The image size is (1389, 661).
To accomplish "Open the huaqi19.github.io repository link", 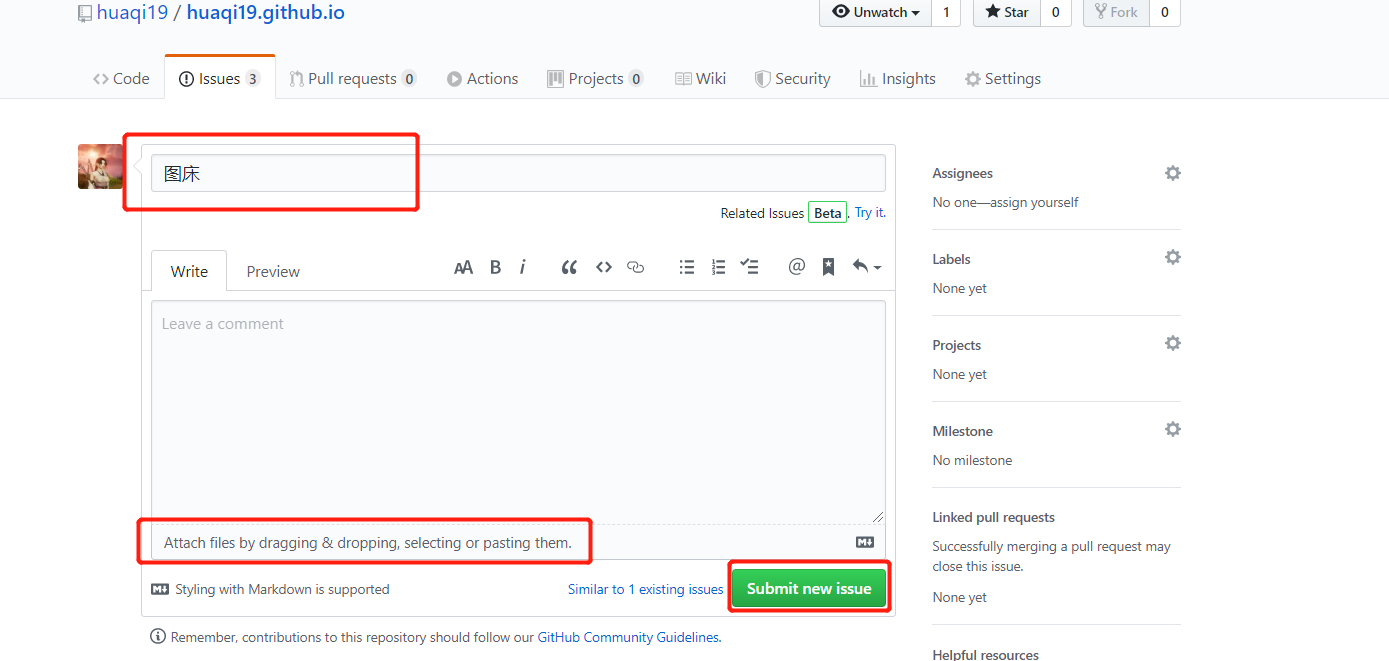I will [266, 13].
